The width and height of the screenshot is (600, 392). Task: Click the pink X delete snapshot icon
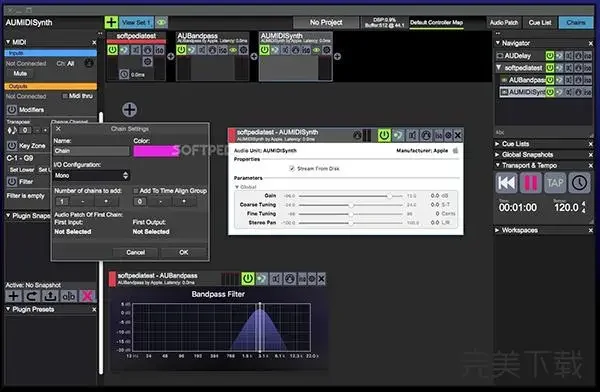(87, 296)
